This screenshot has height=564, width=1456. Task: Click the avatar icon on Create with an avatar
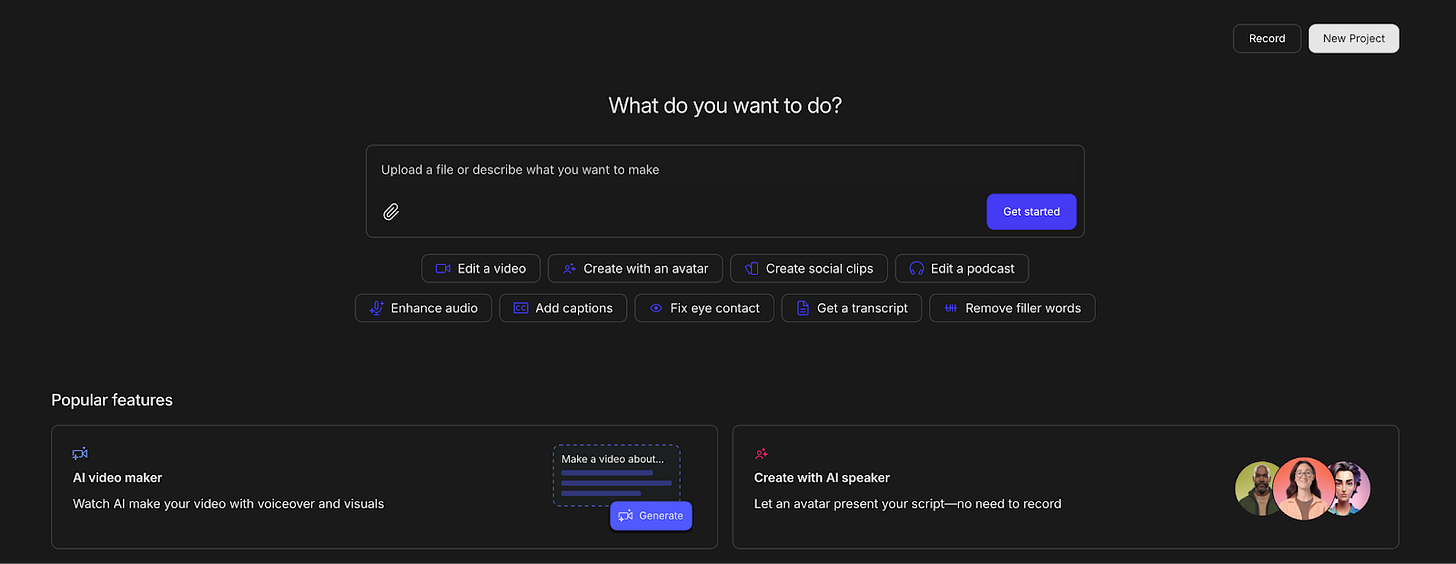(x=569, y=268)
